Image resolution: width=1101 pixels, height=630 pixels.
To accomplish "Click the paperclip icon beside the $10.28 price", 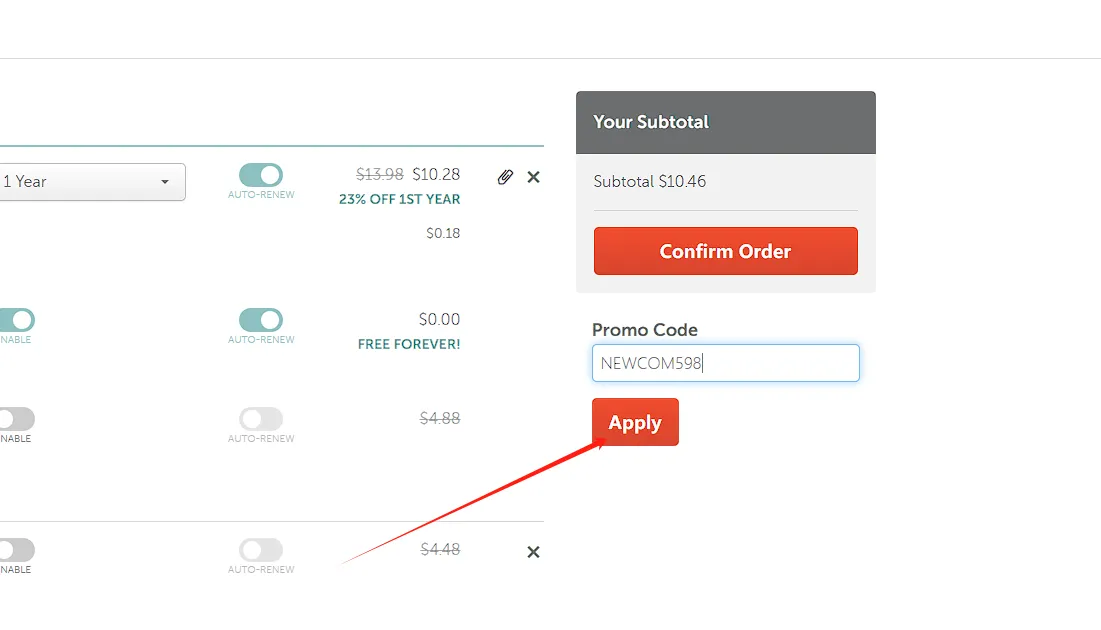I will pyautogui.click(x=505, y=177).
